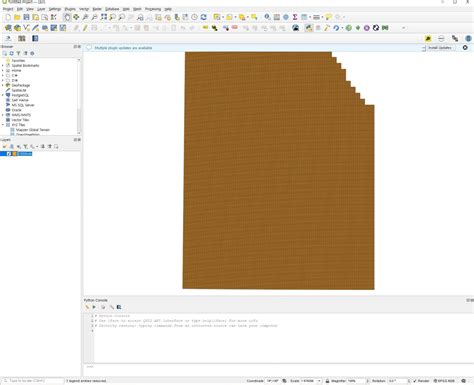Expand the Spatial Bookmarks tree item
474x385 pixels.
(x=3, y=66)
